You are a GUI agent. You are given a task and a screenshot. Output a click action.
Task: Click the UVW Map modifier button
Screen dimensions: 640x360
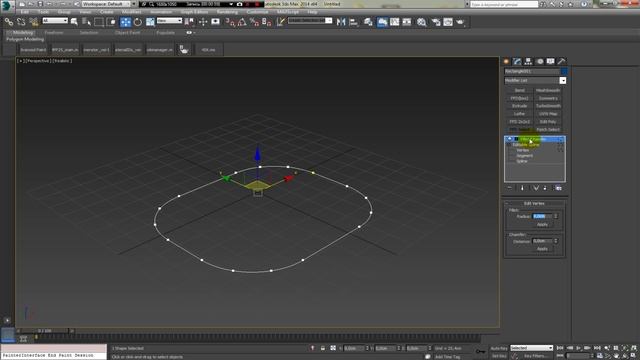click(548, 113)
